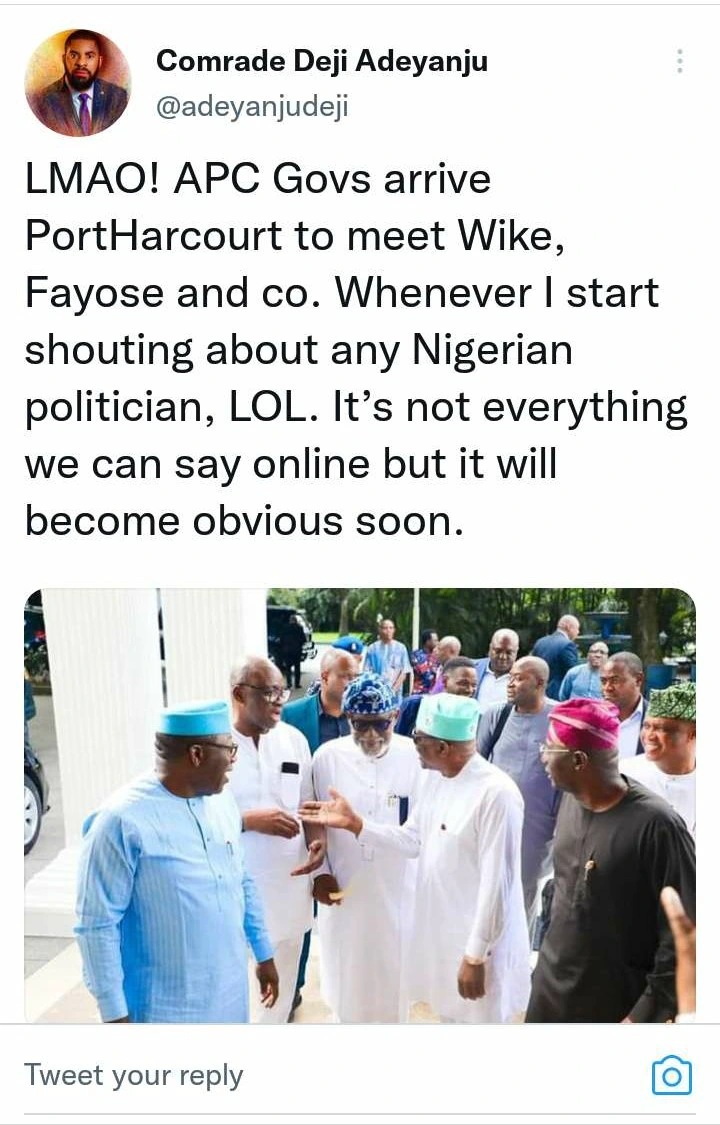This screenshot has width=720, height=1125.
Task: Click the word LMAO! in the tweet
Action: (93, 179)
